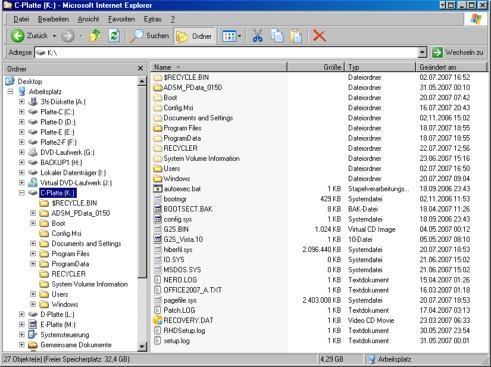Select the $RECYCLE.BIN folder icon in file list

coord(157,77)
